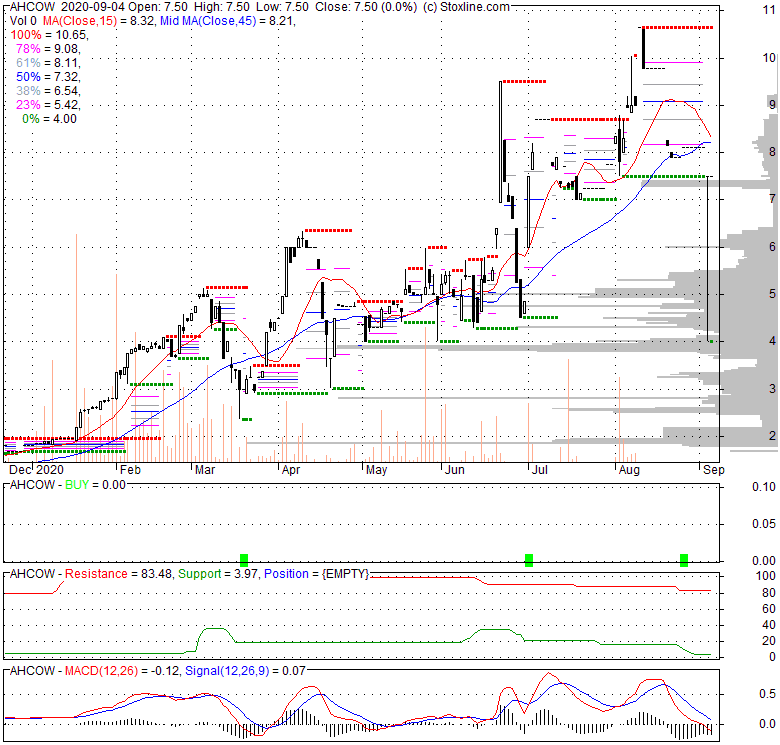Click the green dotted support line at 7.50
The image size is (780, 745).
coord(664,177)
